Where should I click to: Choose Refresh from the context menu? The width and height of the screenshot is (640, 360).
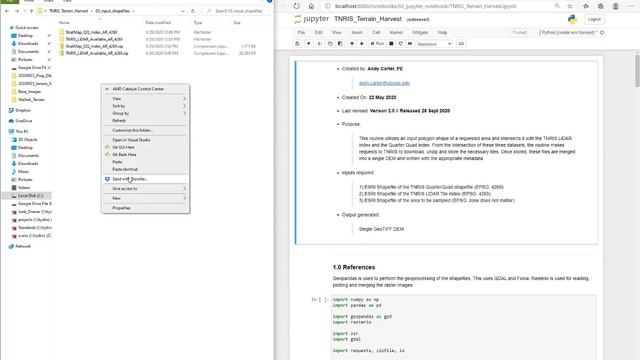[145, 121]
